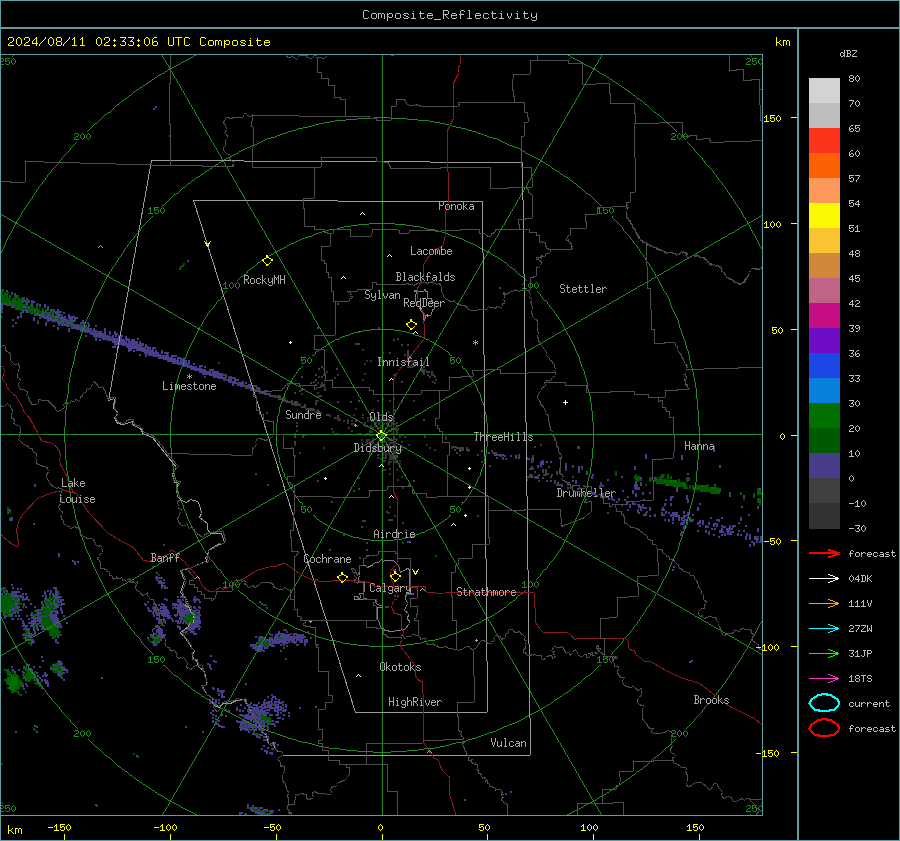
Task: Click the ThreeHills town label
Action: coord(503,437)
